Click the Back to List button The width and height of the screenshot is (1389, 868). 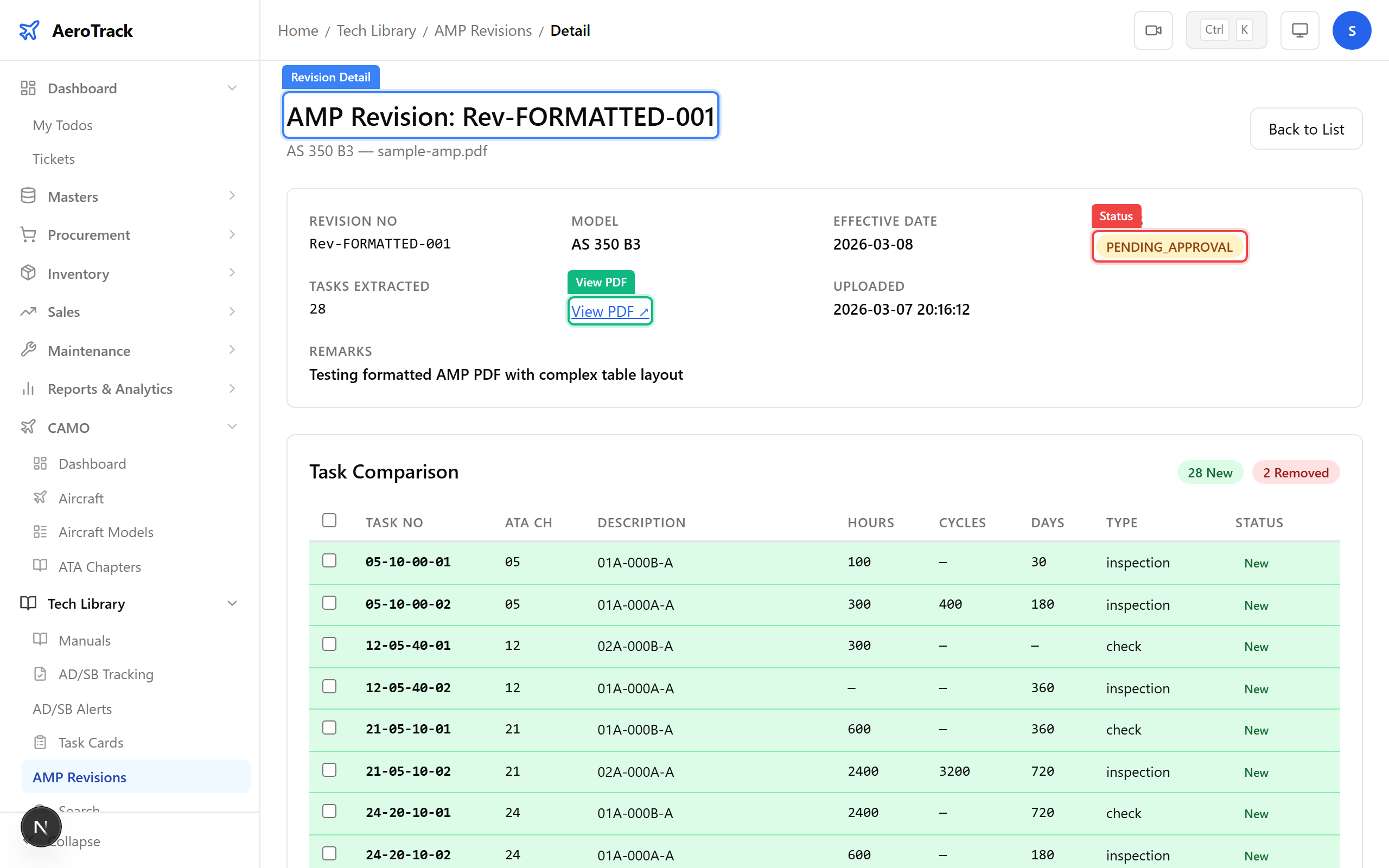1306,129
